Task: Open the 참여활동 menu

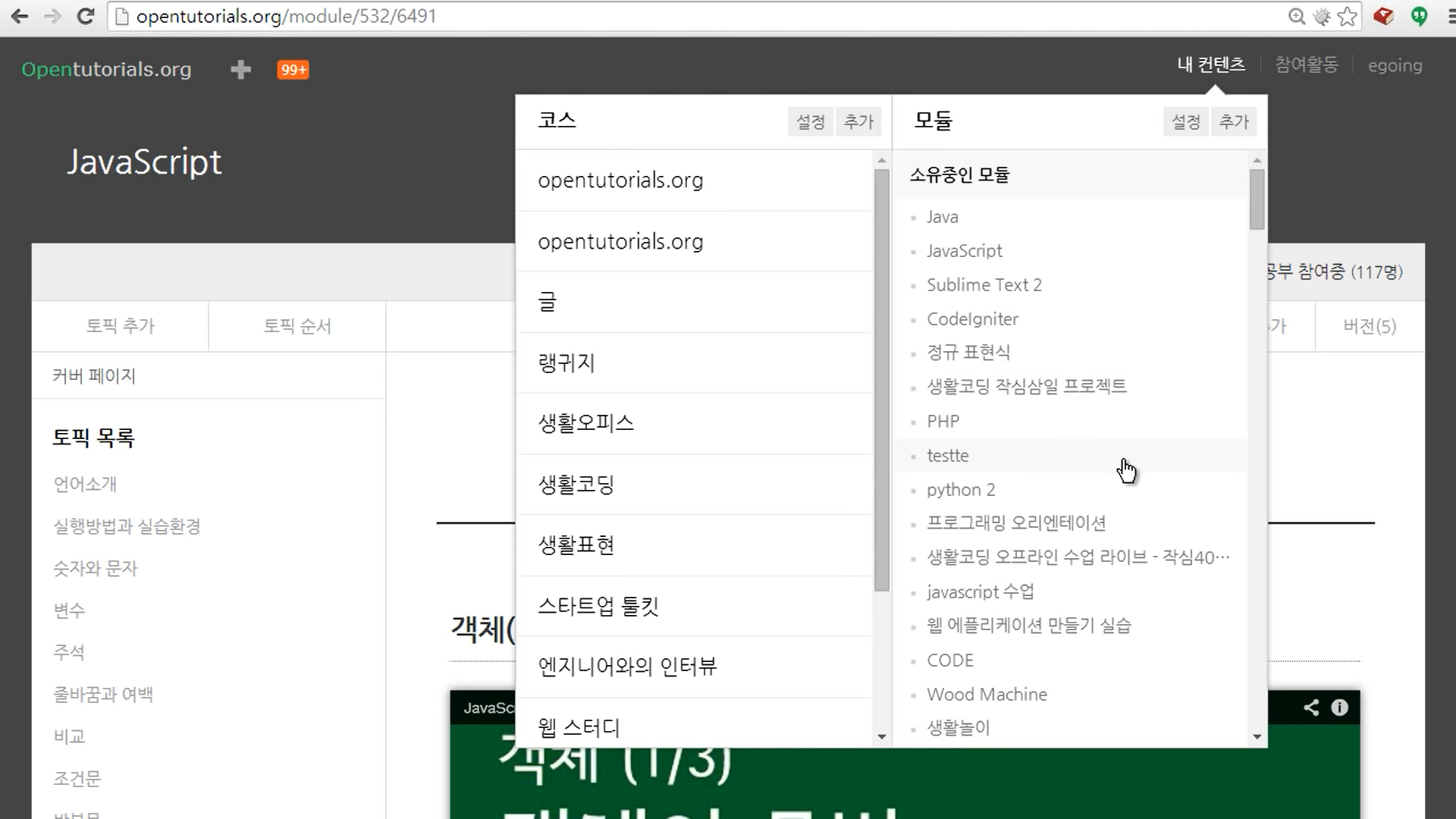Action: click(x=1306, y=65)
